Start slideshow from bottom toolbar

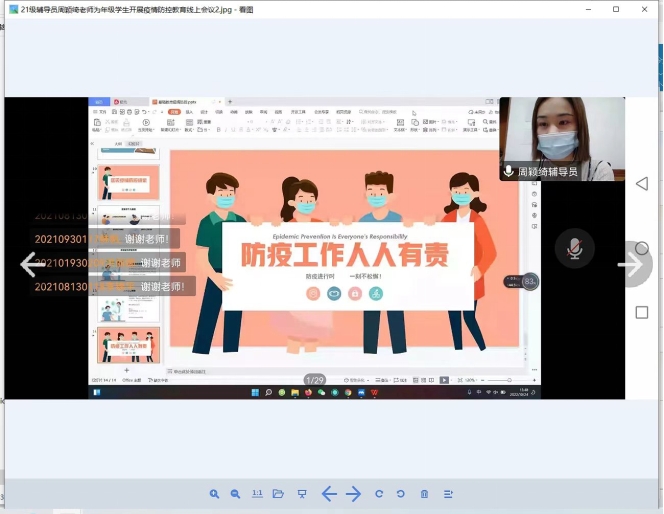(301, 494)
